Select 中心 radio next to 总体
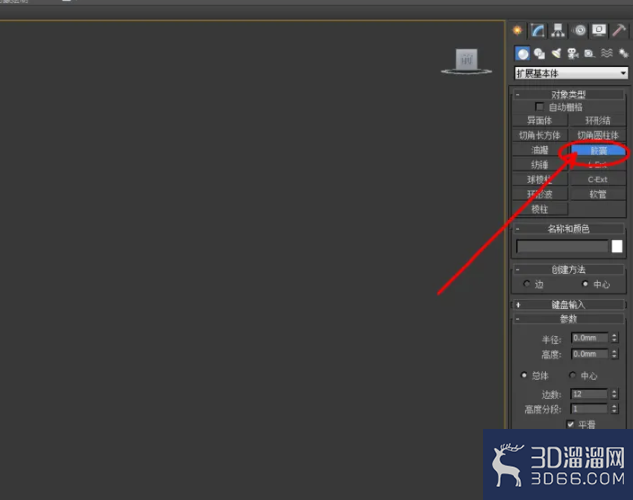 coord(572,375)
